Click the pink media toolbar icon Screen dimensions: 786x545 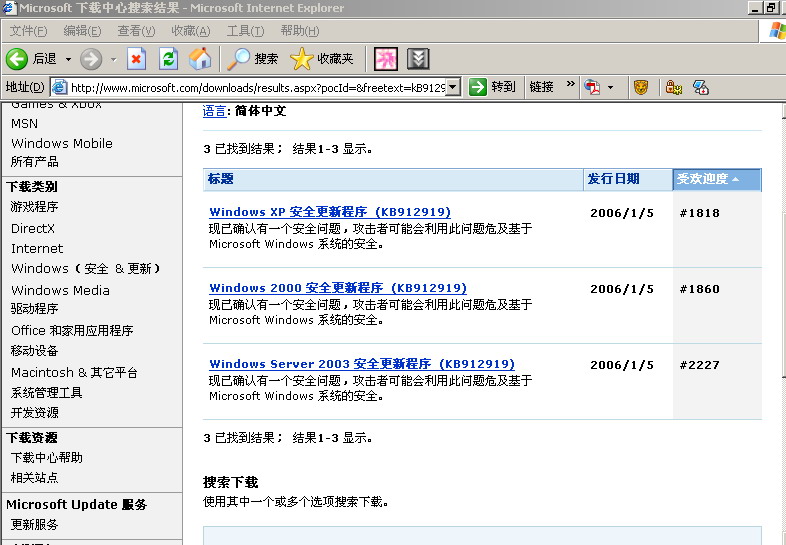pyautogui.click(x=386, y=59)
